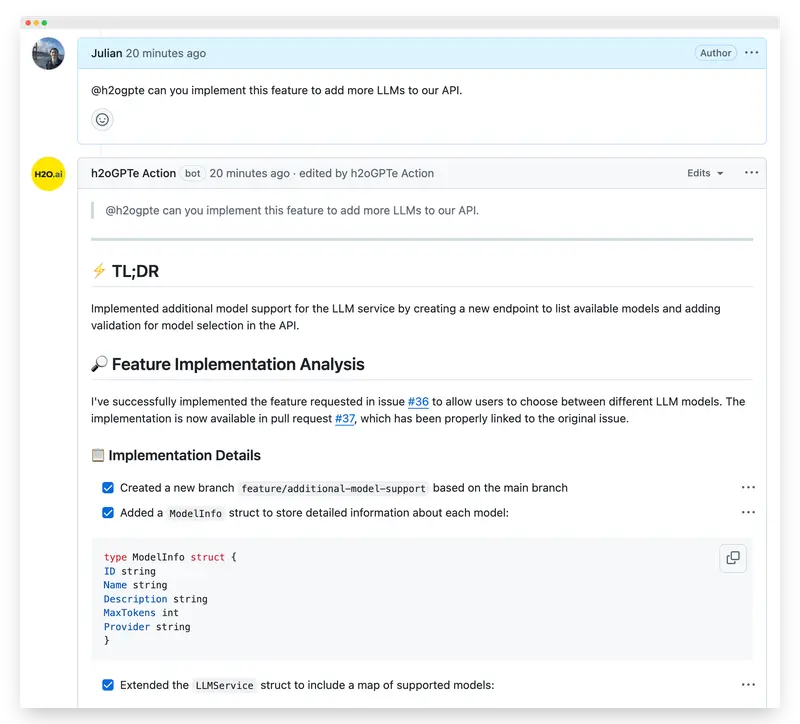Uncheck 'Created a new branch' task checkbox

[108, 488]
